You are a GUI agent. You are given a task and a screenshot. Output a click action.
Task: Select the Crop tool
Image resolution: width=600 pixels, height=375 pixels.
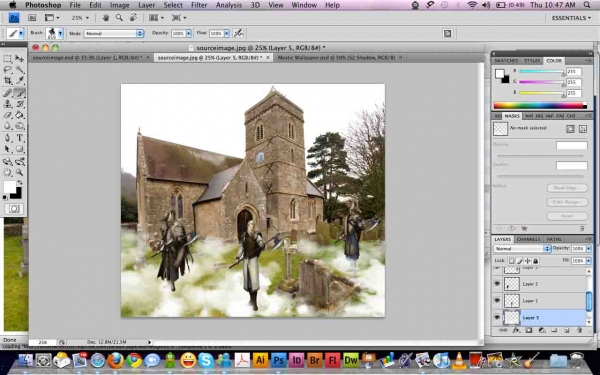click(7, 80)
